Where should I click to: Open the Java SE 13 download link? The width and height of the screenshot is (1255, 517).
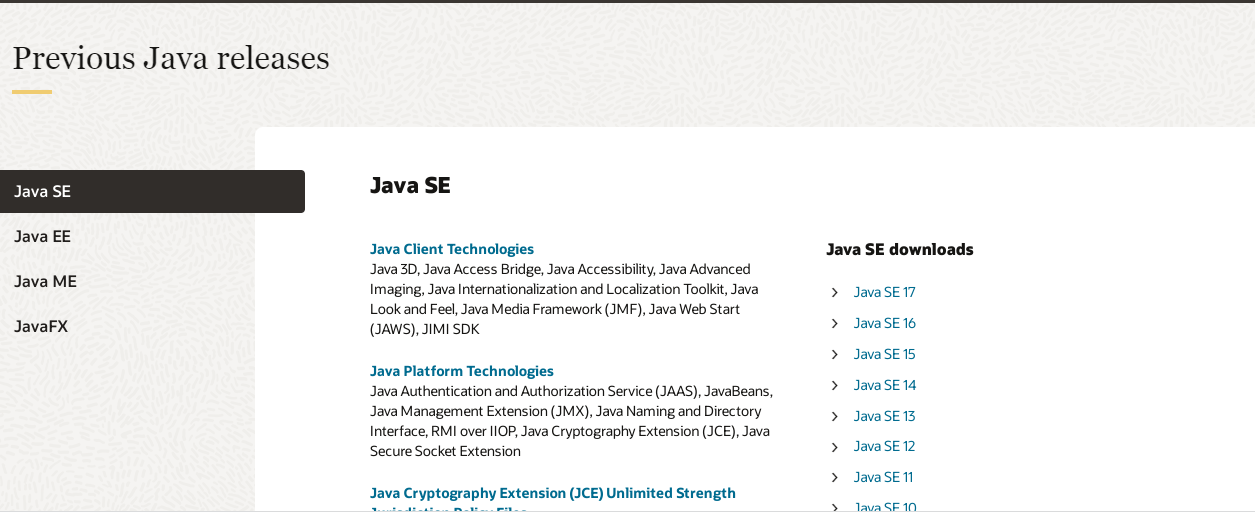[884, 416]
